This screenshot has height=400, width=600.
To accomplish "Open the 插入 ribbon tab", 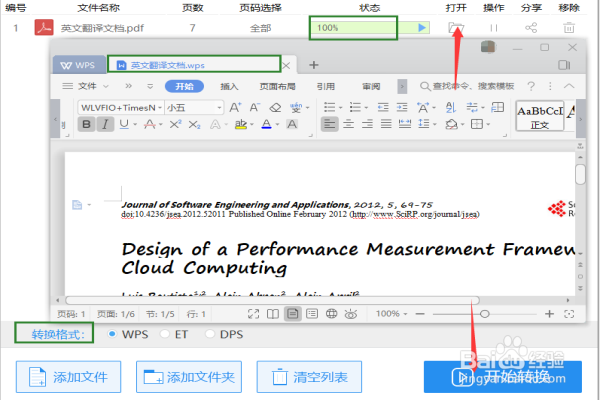I will [229, 87].
